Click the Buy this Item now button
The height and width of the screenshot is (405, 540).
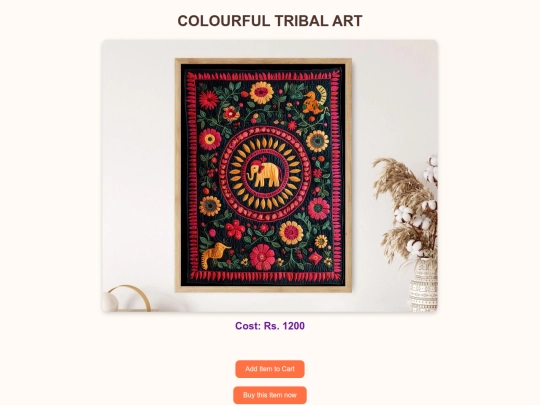pyautogui.click(x=270, y=395)
